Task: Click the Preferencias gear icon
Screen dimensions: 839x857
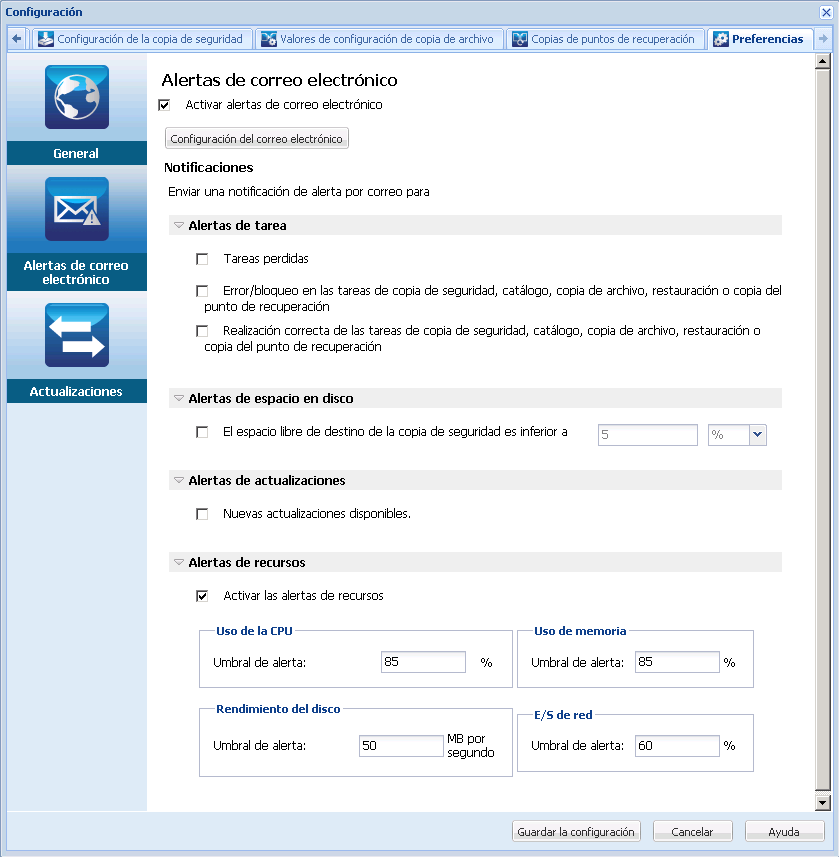Action: [x=721, y=39]
